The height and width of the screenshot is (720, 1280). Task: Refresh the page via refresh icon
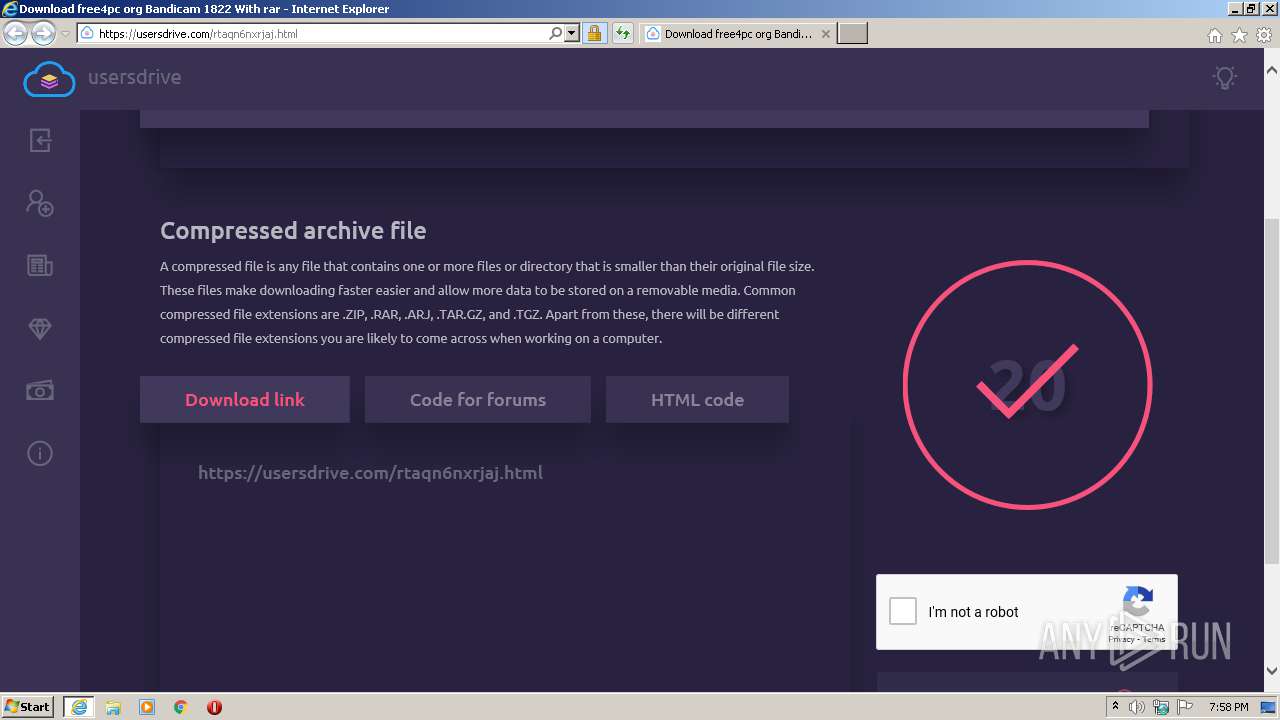pos(622,33)
